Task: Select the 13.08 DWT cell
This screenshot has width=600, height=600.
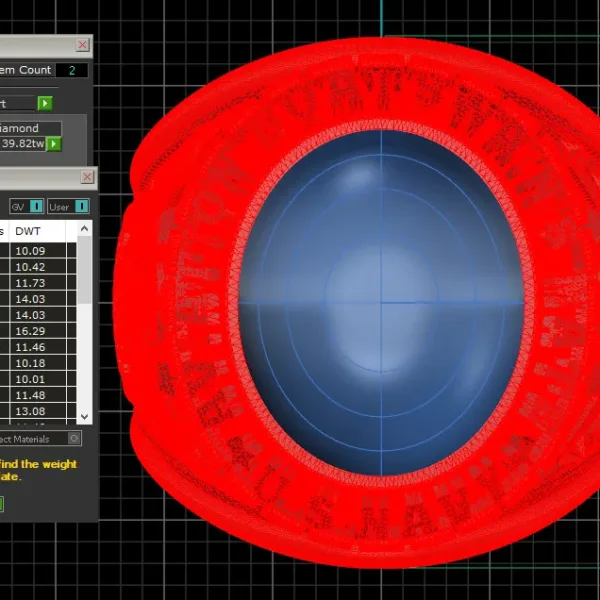Action: [38, 411]
